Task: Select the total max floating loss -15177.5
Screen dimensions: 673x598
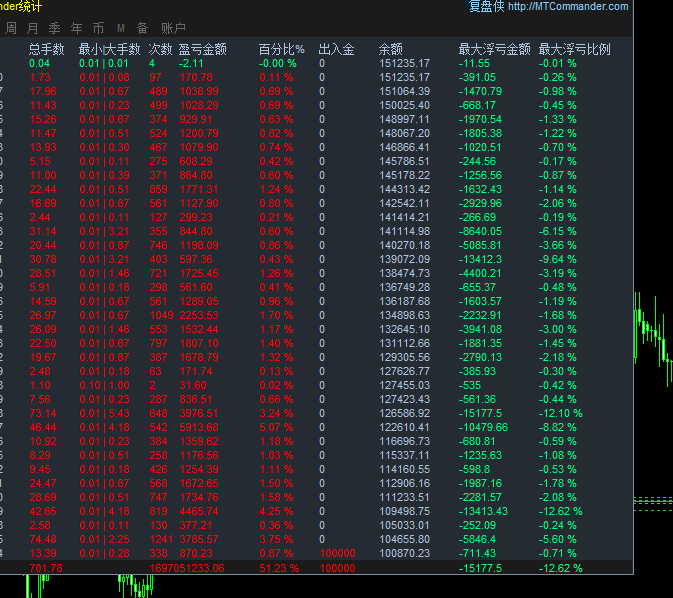Action: point(480,568)
